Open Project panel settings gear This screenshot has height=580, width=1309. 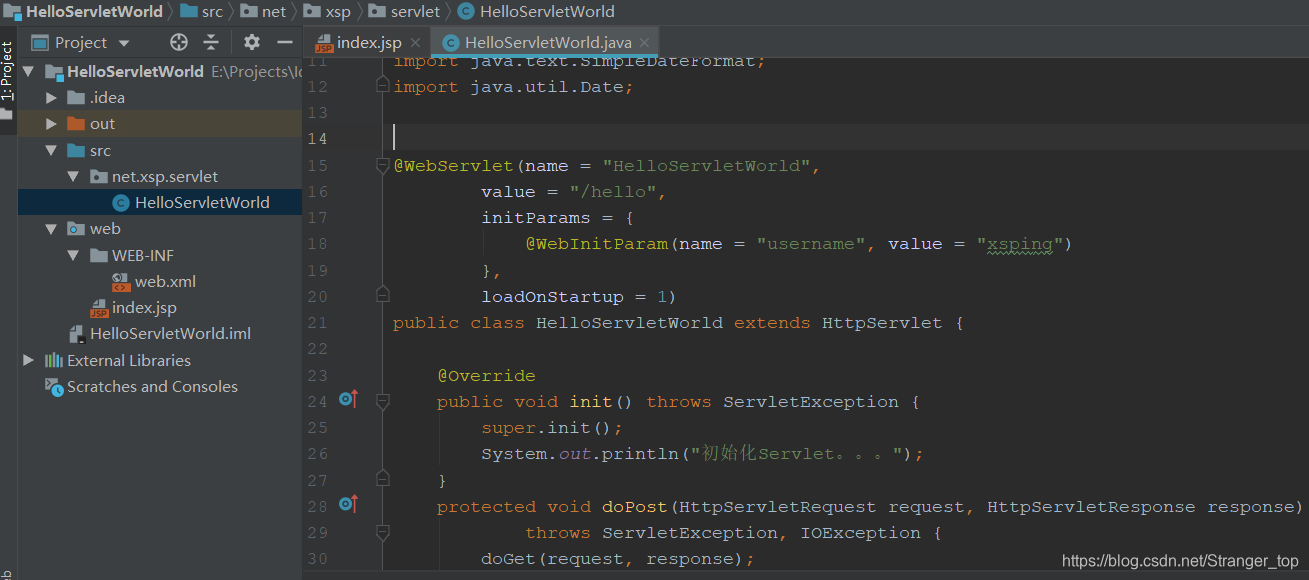(252, 42)
